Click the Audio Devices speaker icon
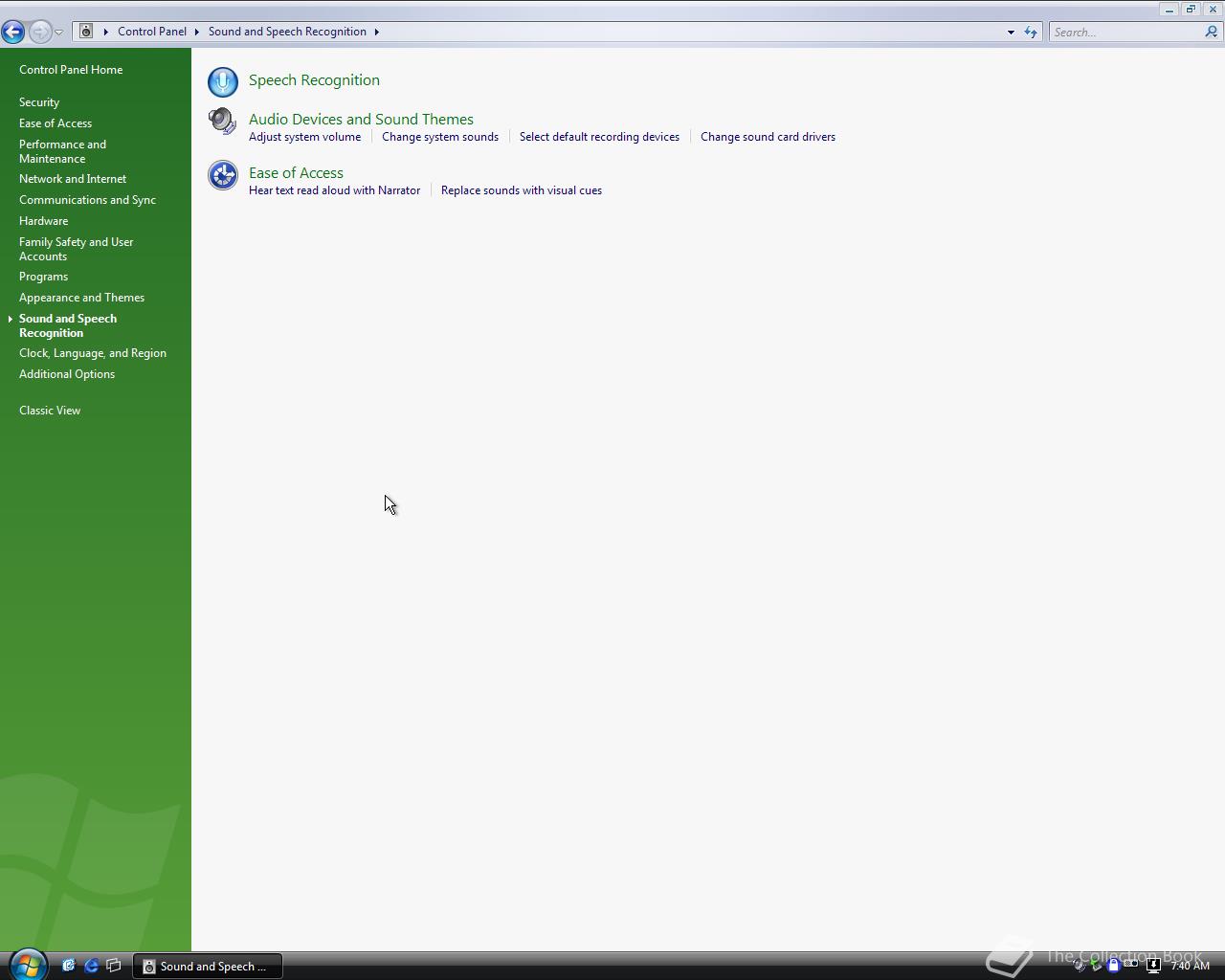1225x980 pixels. click(222, 122)
